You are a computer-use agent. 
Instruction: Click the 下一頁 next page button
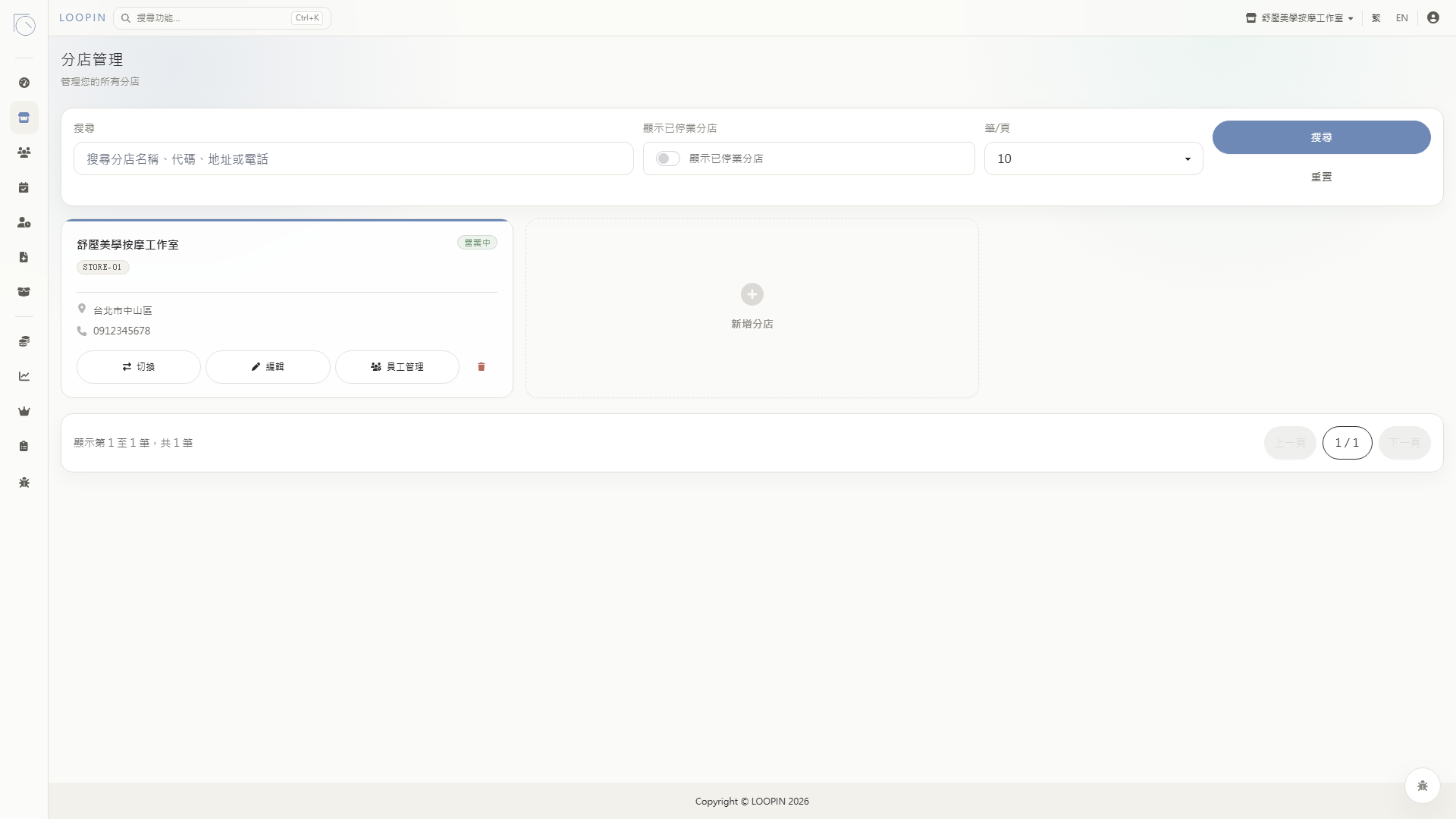[1404, 443]
